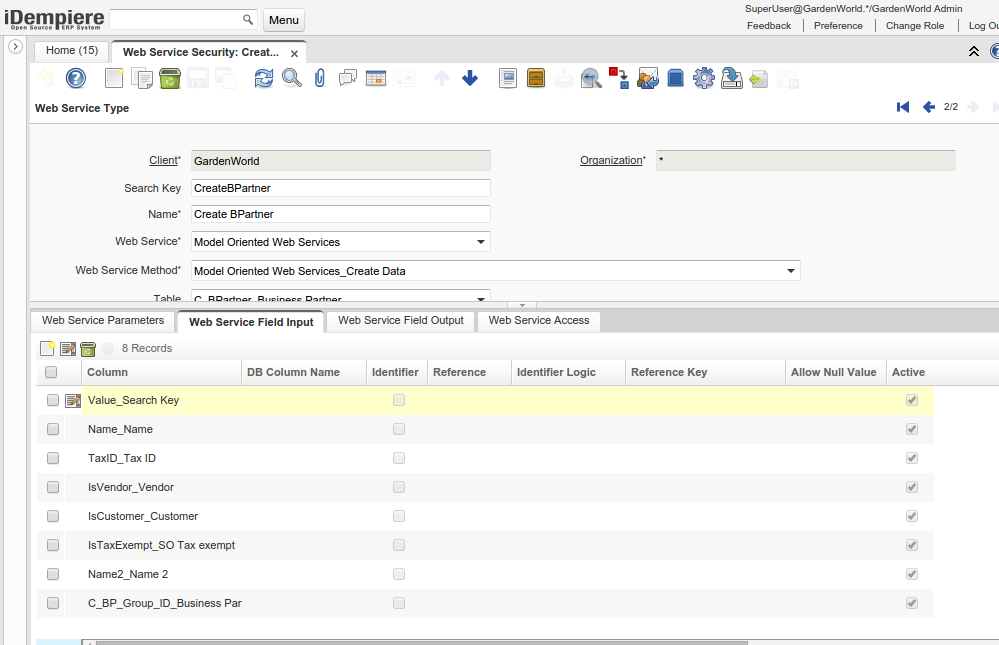Click the Process gear icon

coord(703,78)
